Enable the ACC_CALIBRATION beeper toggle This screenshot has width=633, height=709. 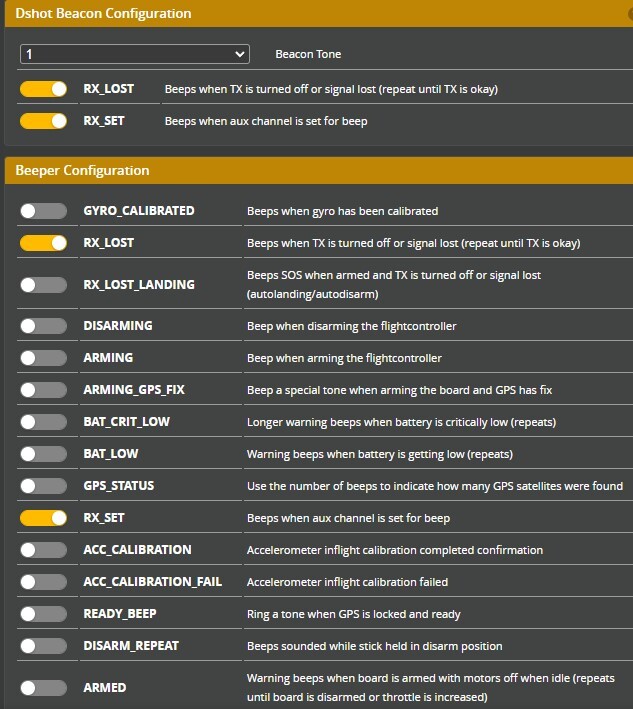tap(43, 550)
